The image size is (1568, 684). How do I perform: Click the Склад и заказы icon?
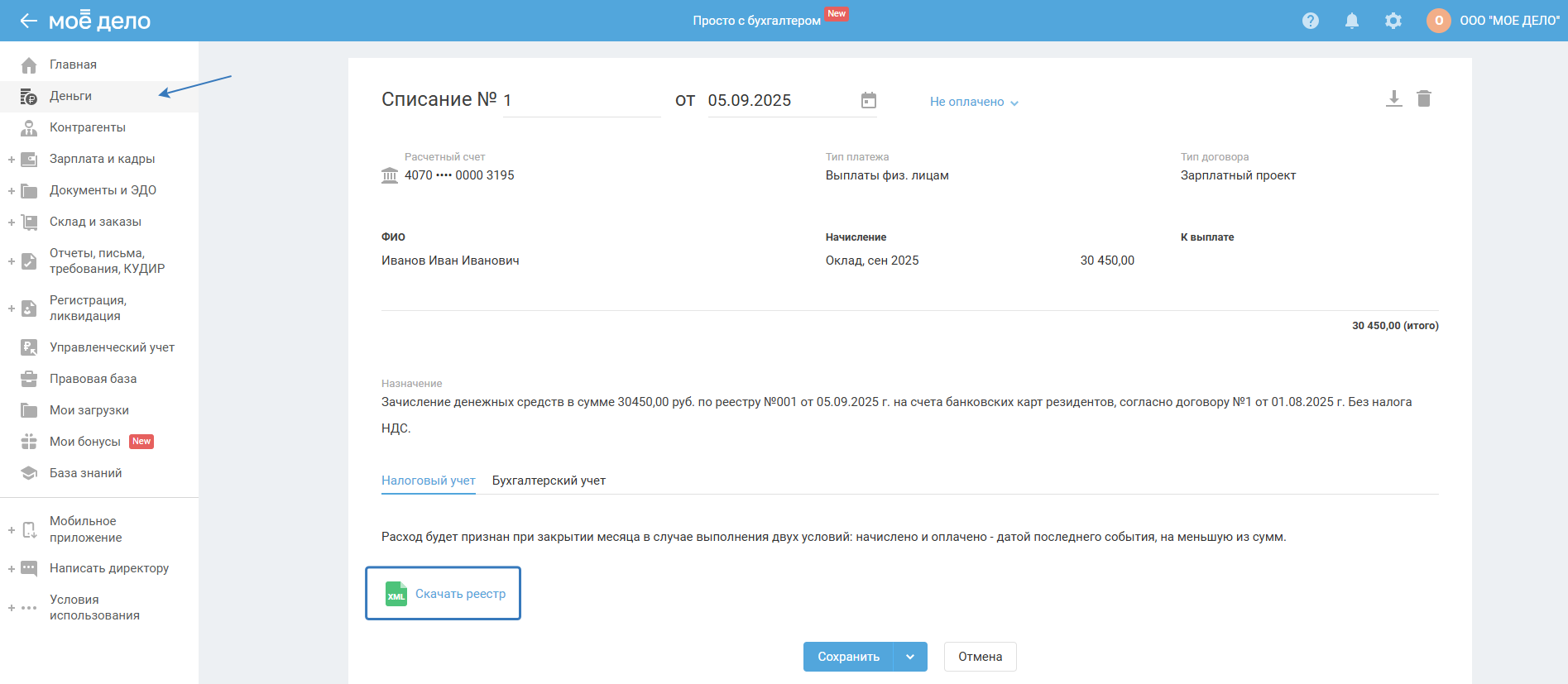pos(29,222)
